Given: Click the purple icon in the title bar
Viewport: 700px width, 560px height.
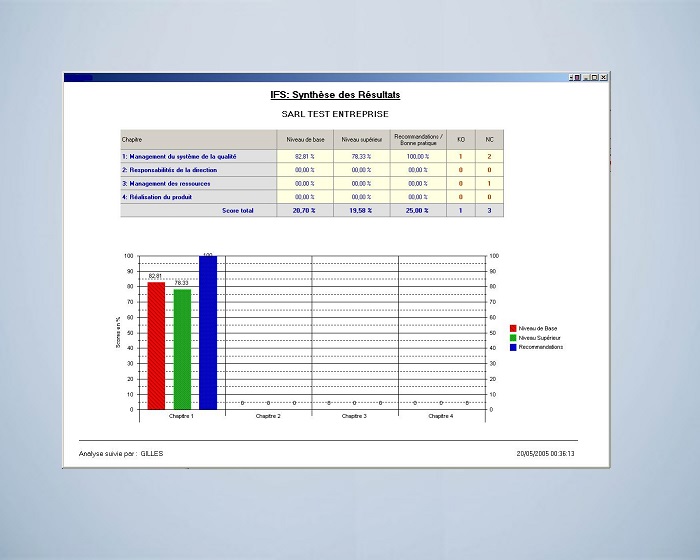Looking at the screenshot, I should [x=577, y=77].
